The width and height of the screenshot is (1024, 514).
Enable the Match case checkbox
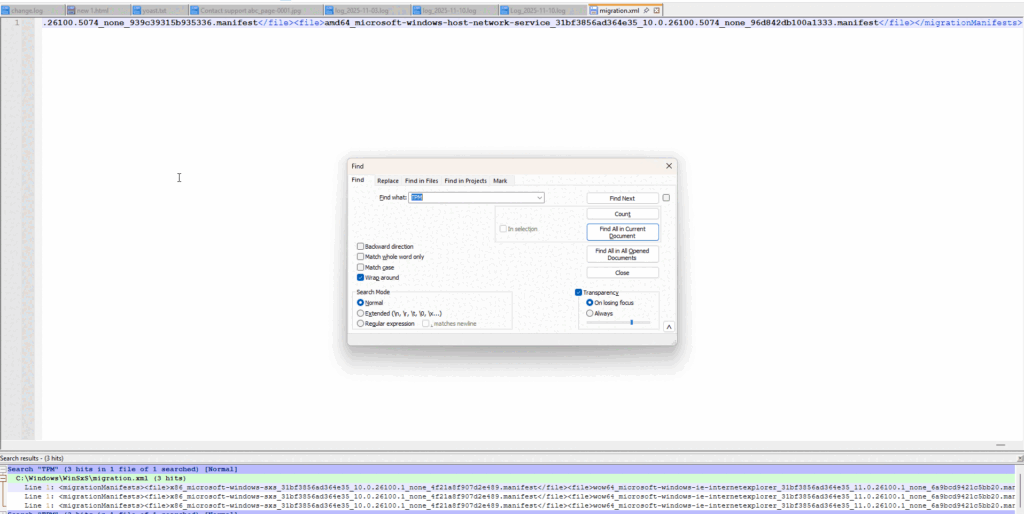tap(361, 267)
